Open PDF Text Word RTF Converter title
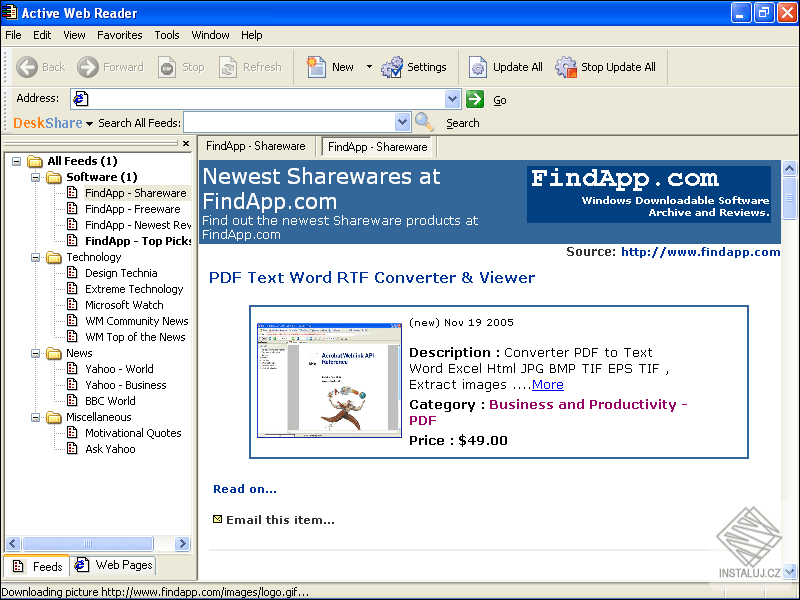Image resolution: width=800 pixels, height=600 pixels. [x=372, y=278]
